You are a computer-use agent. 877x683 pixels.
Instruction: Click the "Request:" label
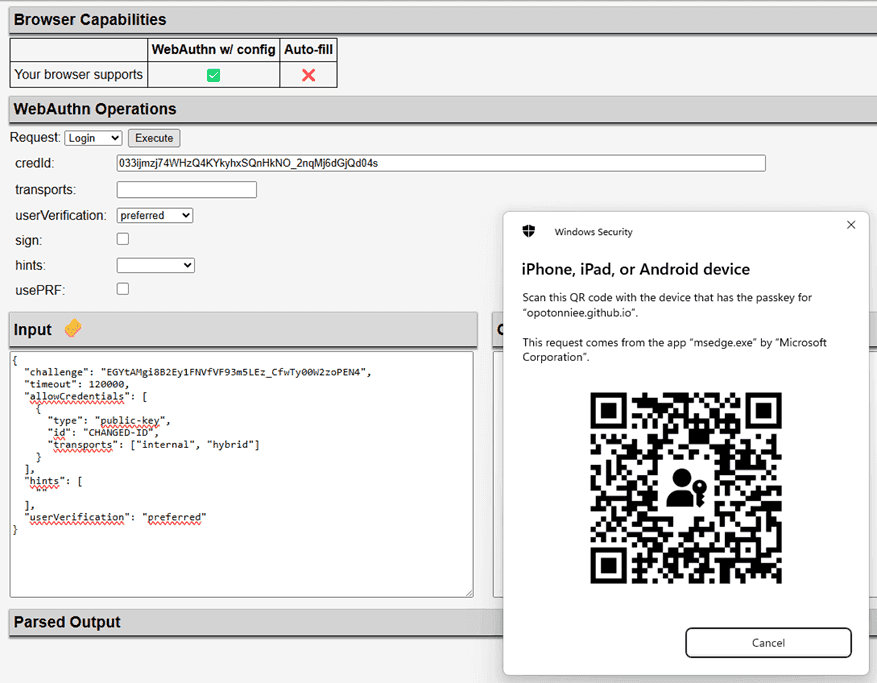pyautogui.click(x=35, y=138)
